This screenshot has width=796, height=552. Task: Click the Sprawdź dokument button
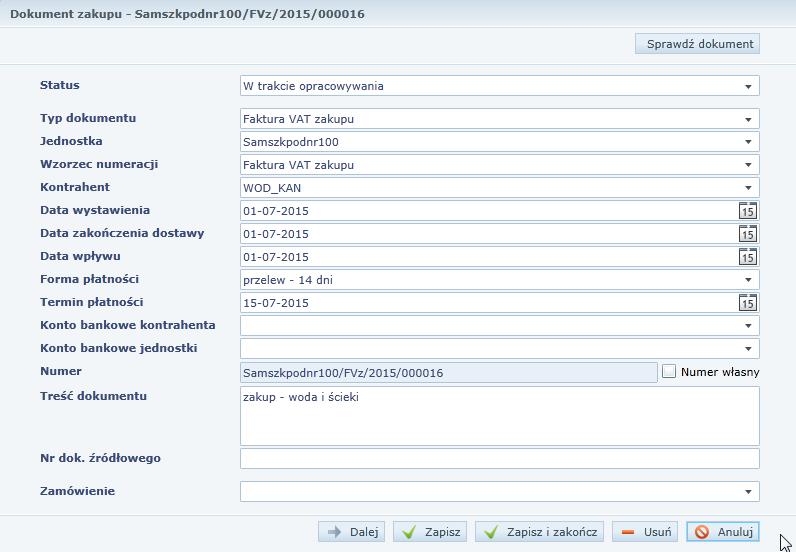click(x=697, y=44)
